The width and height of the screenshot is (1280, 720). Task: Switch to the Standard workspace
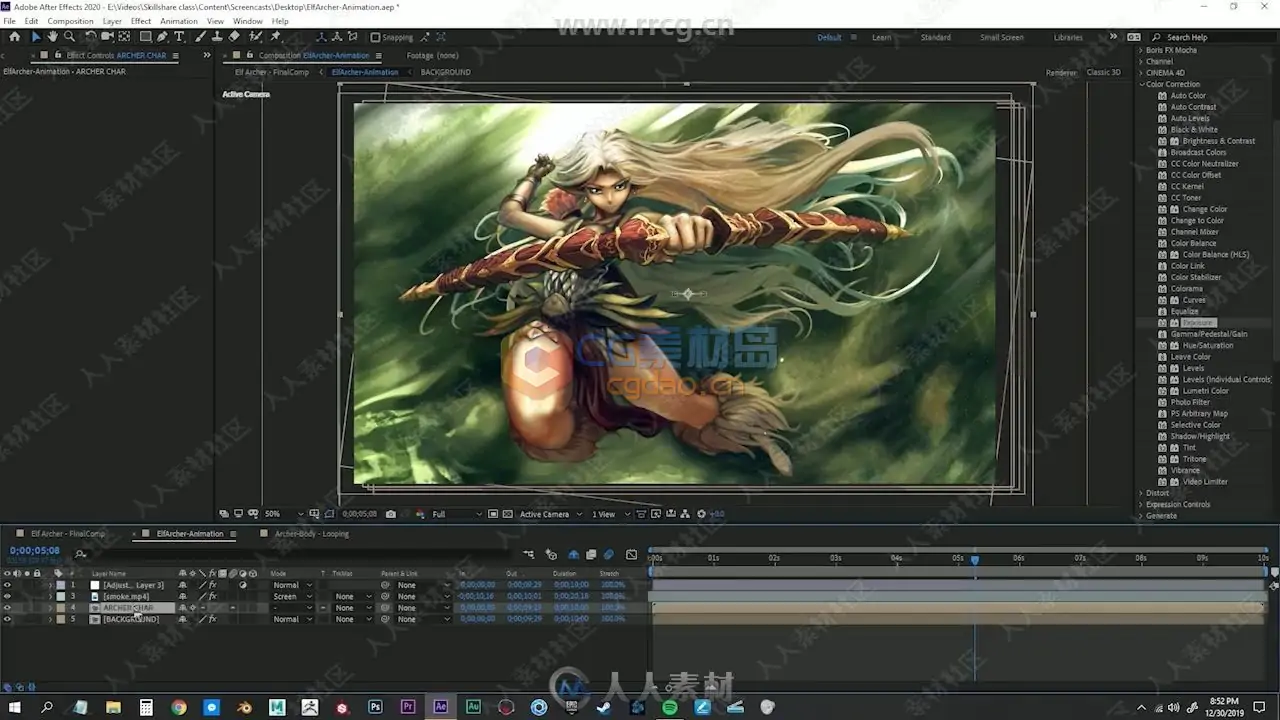pyautogui.click(x=936, y=37)
